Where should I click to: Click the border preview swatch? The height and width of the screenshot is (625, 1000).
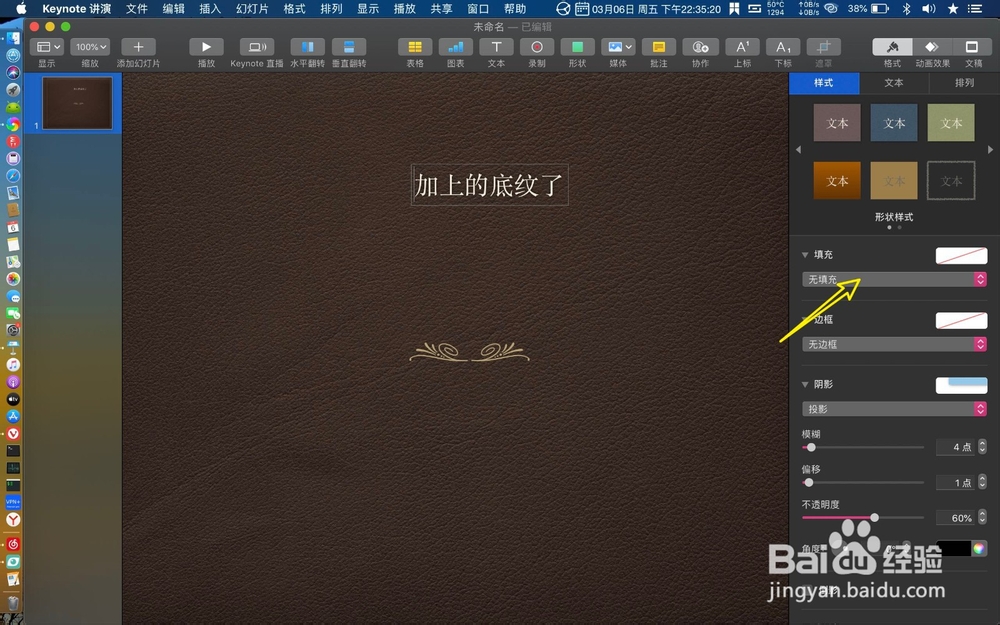coord(961,320)
